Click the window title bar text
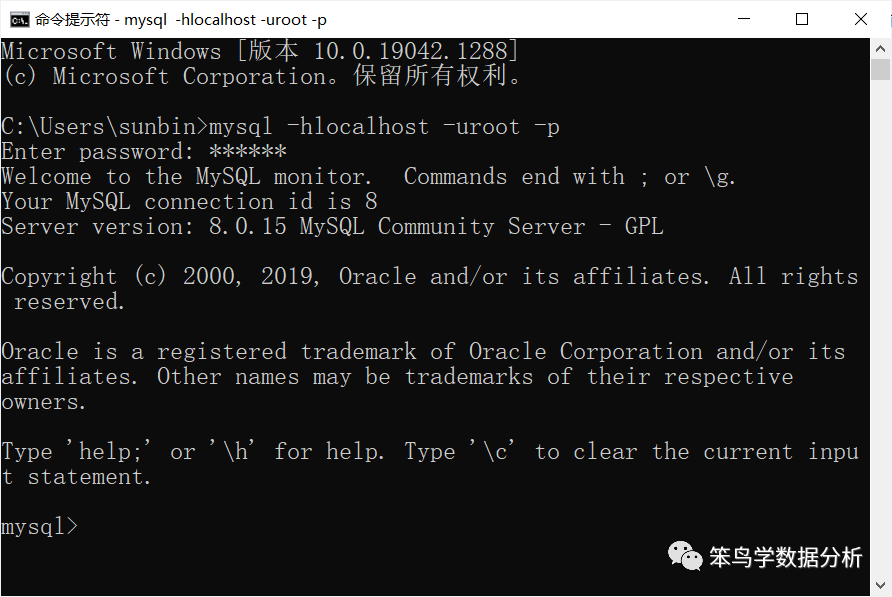This screenshot has height=597, width=892. [x=181, y=20]
